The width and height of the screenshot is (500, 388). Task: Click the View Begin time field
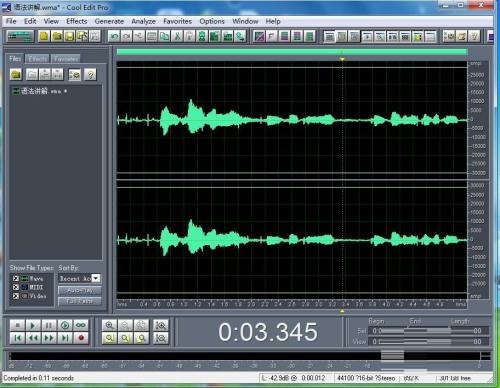click(x=387, y=341)
